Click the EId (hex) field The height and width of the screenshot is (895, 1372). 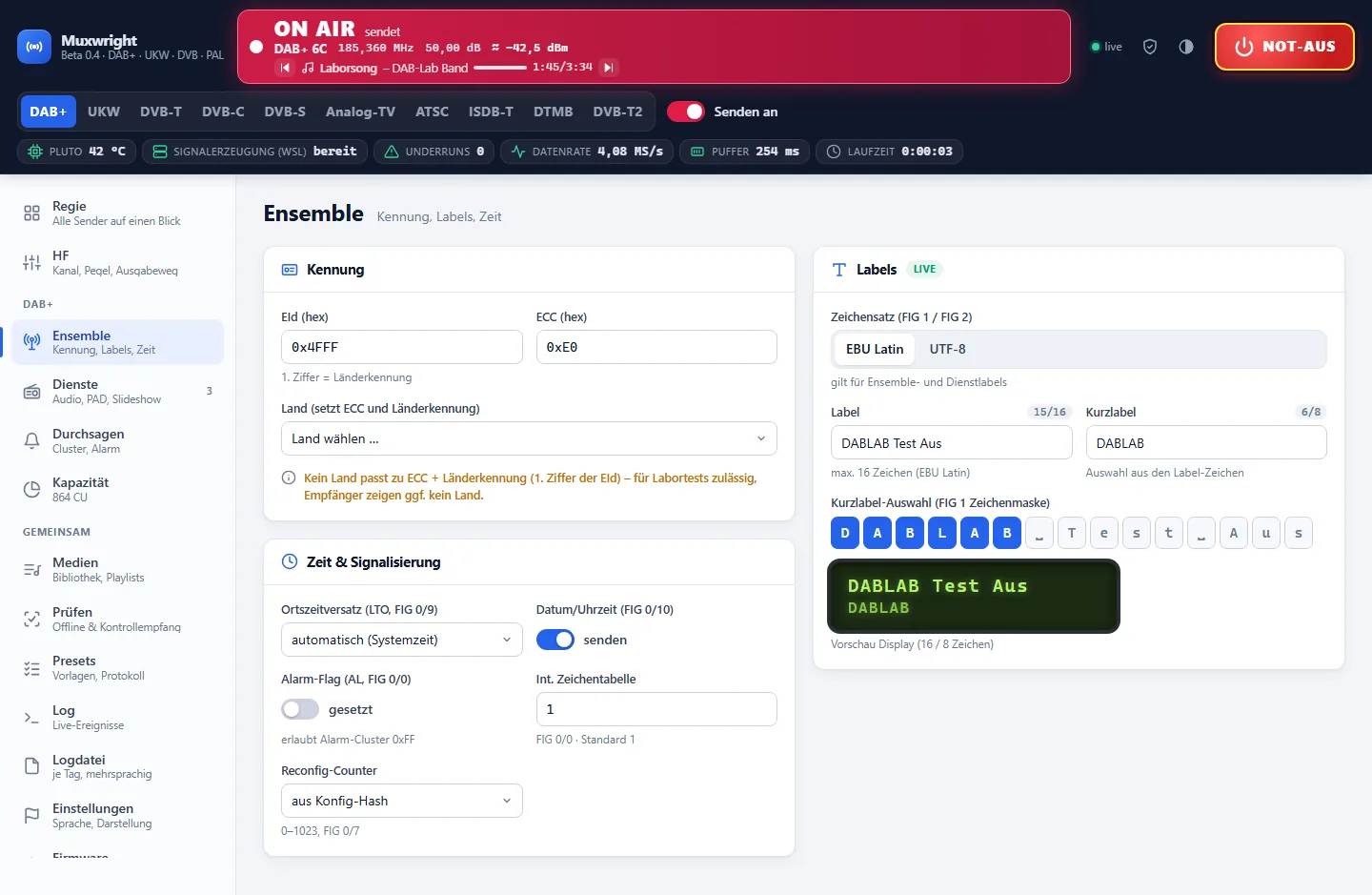[x=401, y=347]
